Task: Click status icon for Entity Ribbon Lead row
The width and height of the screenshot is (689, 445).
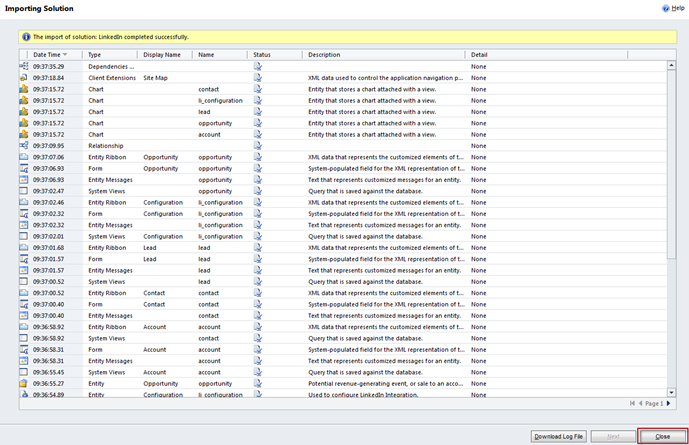Action: (x=258, y=248)
